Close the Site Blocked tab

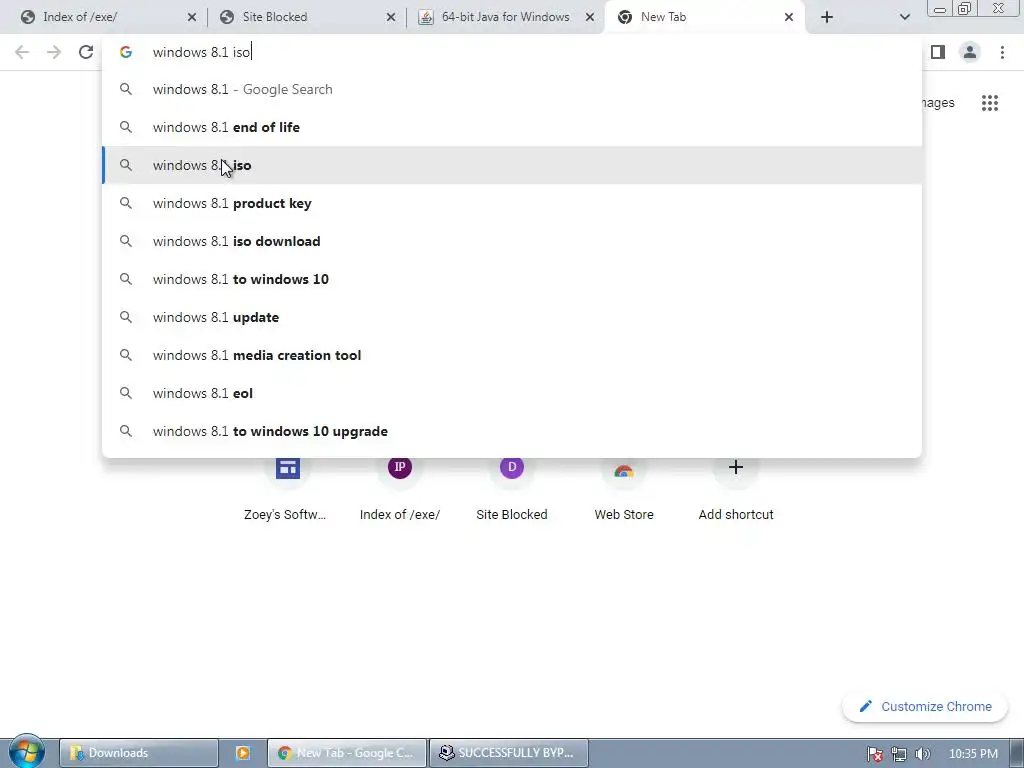(x=391, y=17)
